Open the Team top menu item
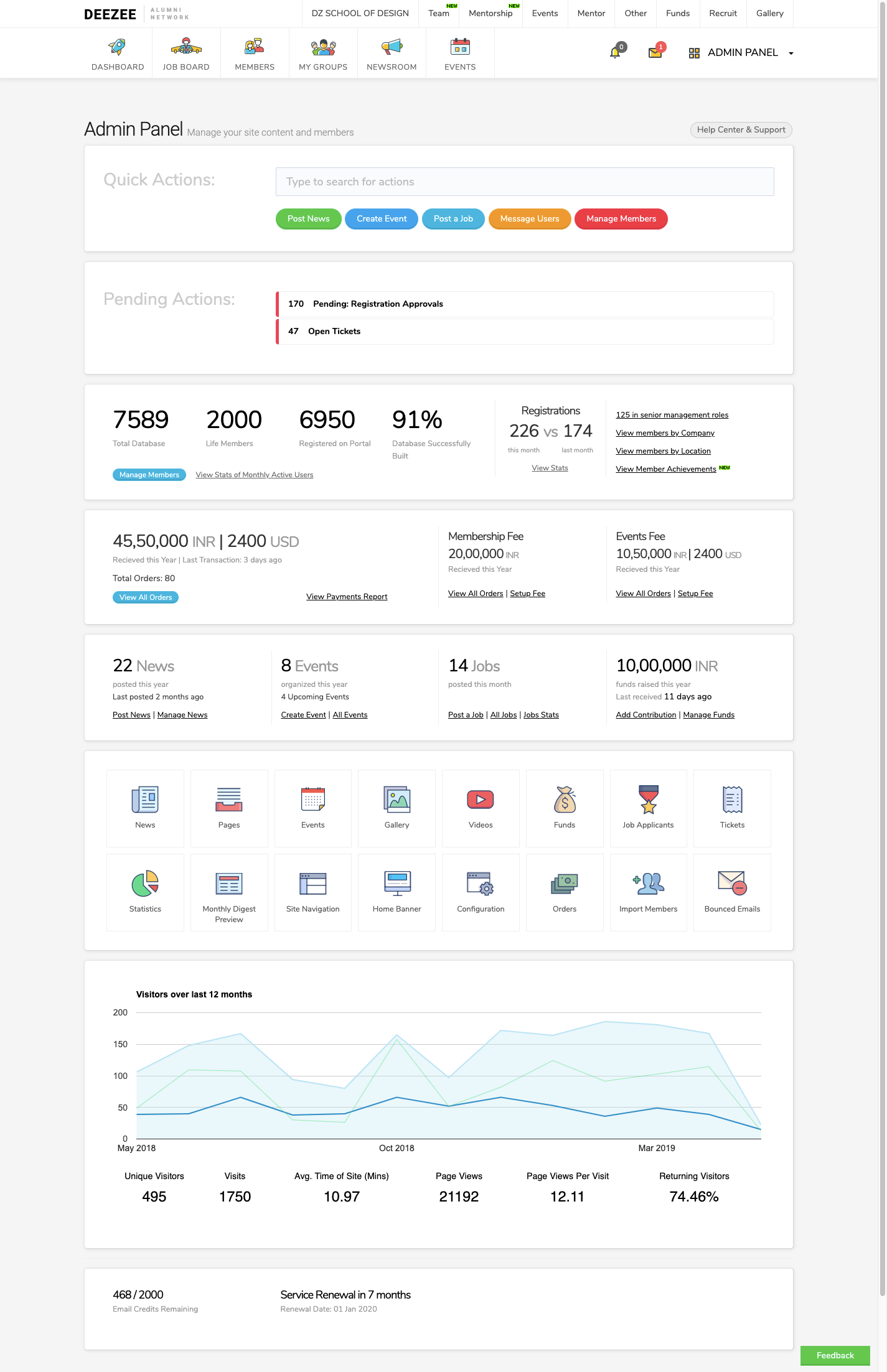Image resolution: width=887 pixels, height=1372 pixels. click(x=439, y=13)
